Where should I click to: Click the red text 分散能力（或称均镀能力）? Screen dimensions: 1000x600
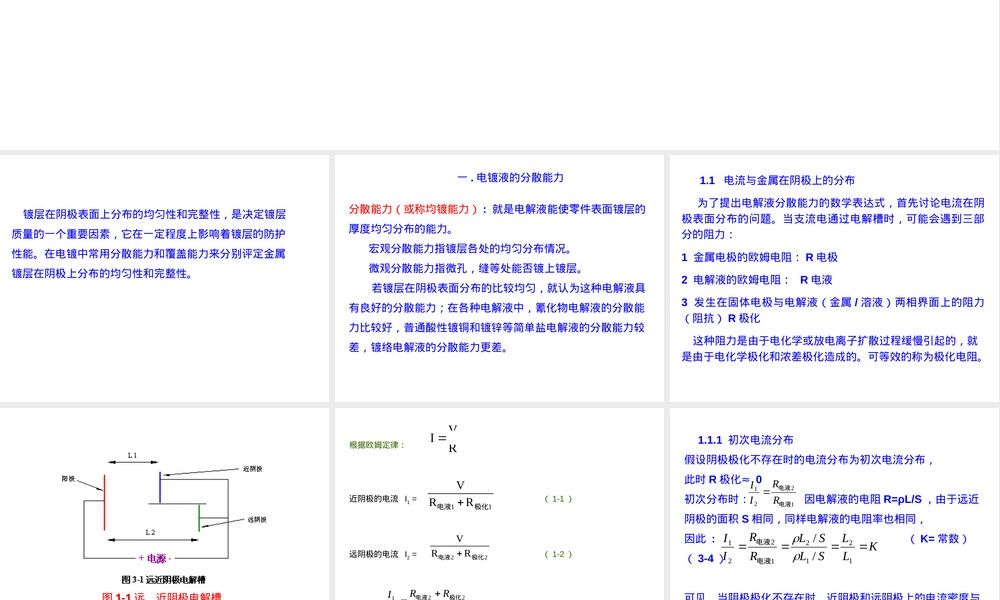point(413,209)
